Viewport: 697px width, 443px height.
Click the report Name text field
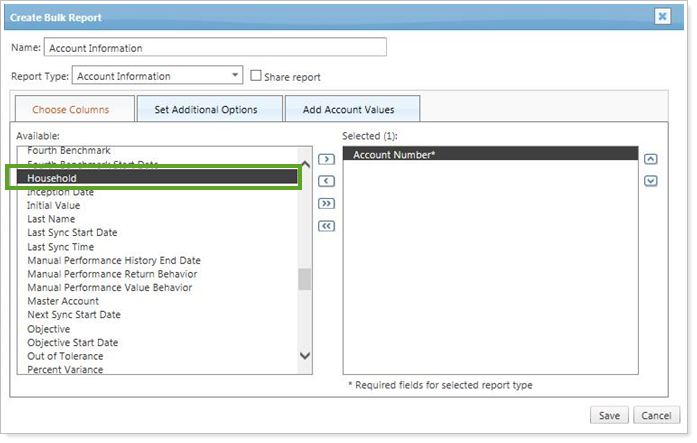pos(215,48)
